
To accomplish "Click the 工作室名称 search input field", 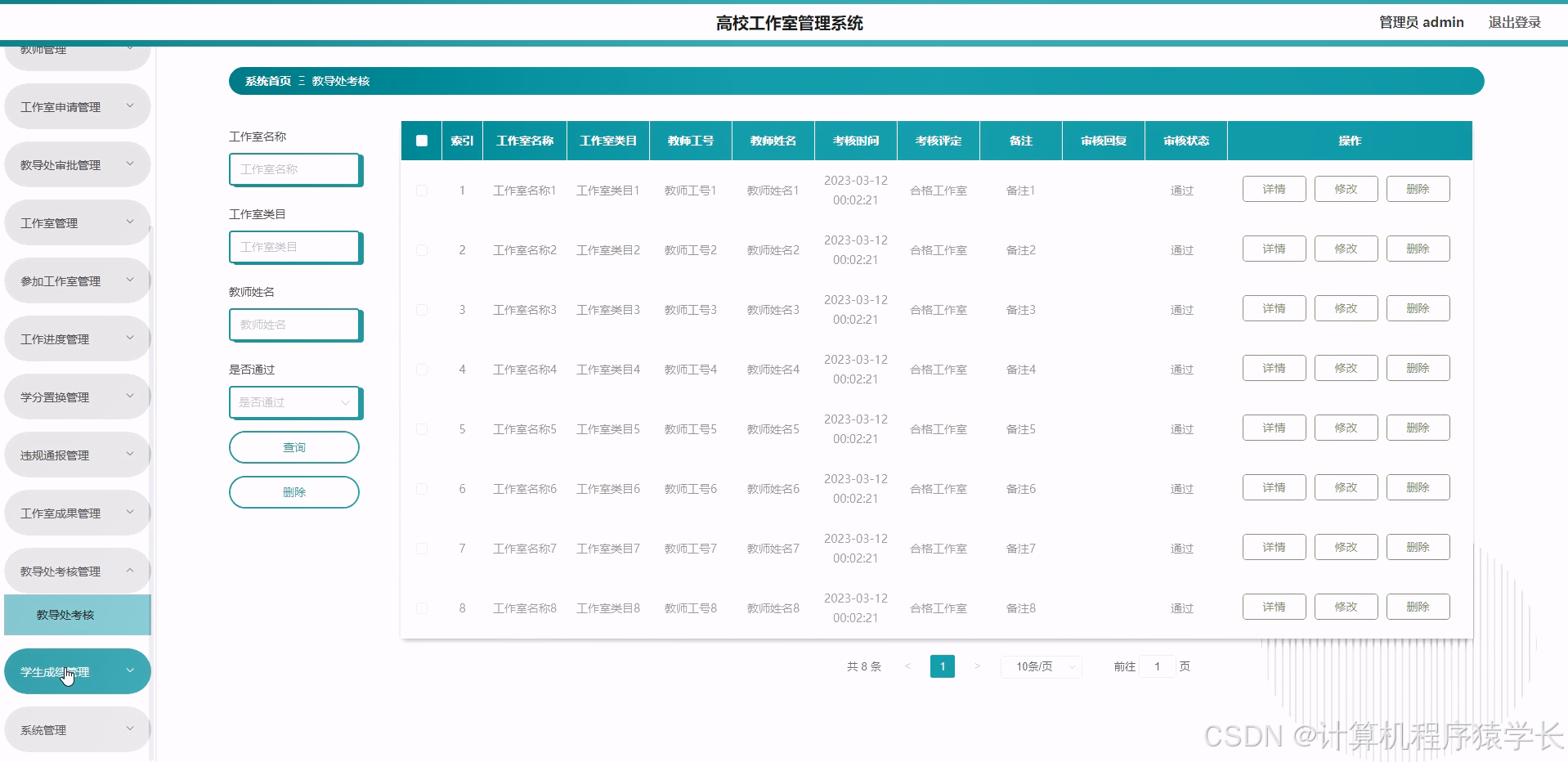I will 294,169.
